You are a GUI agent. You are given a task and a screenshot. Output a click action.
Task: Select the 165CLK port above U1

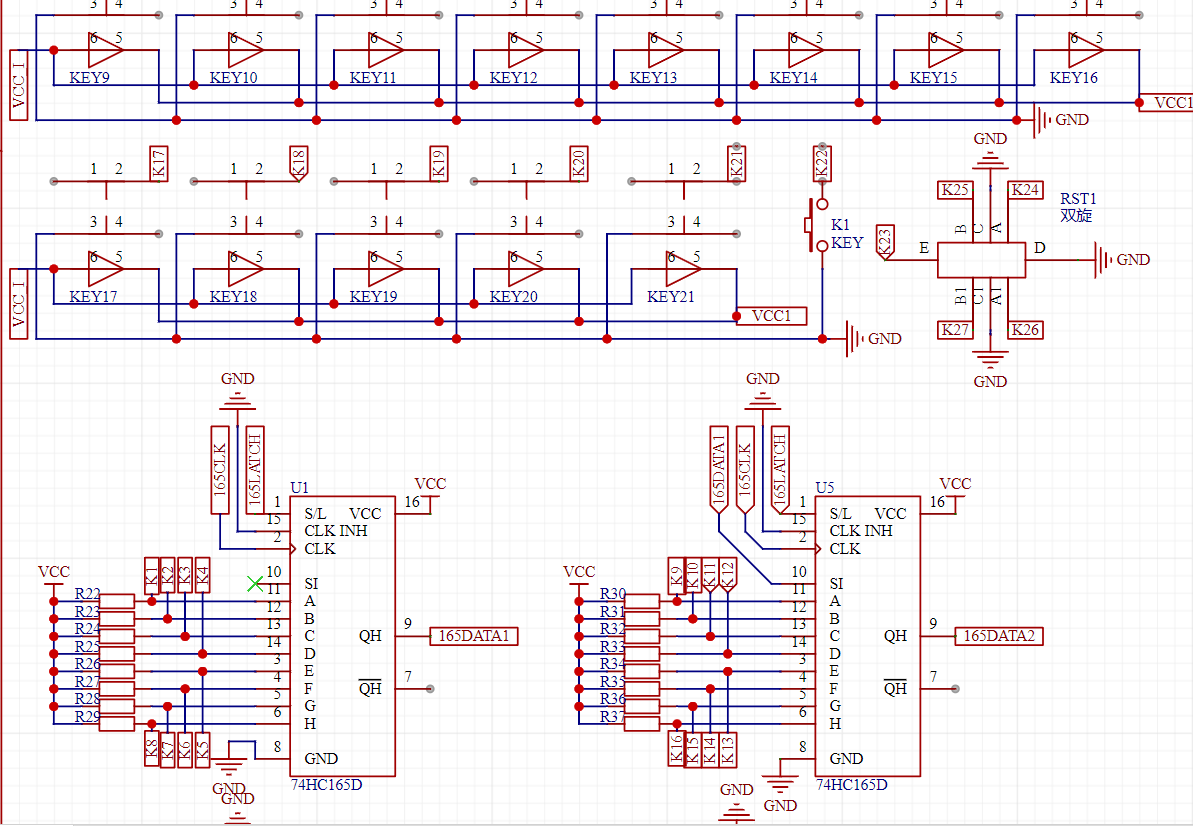tap(220, 469)
